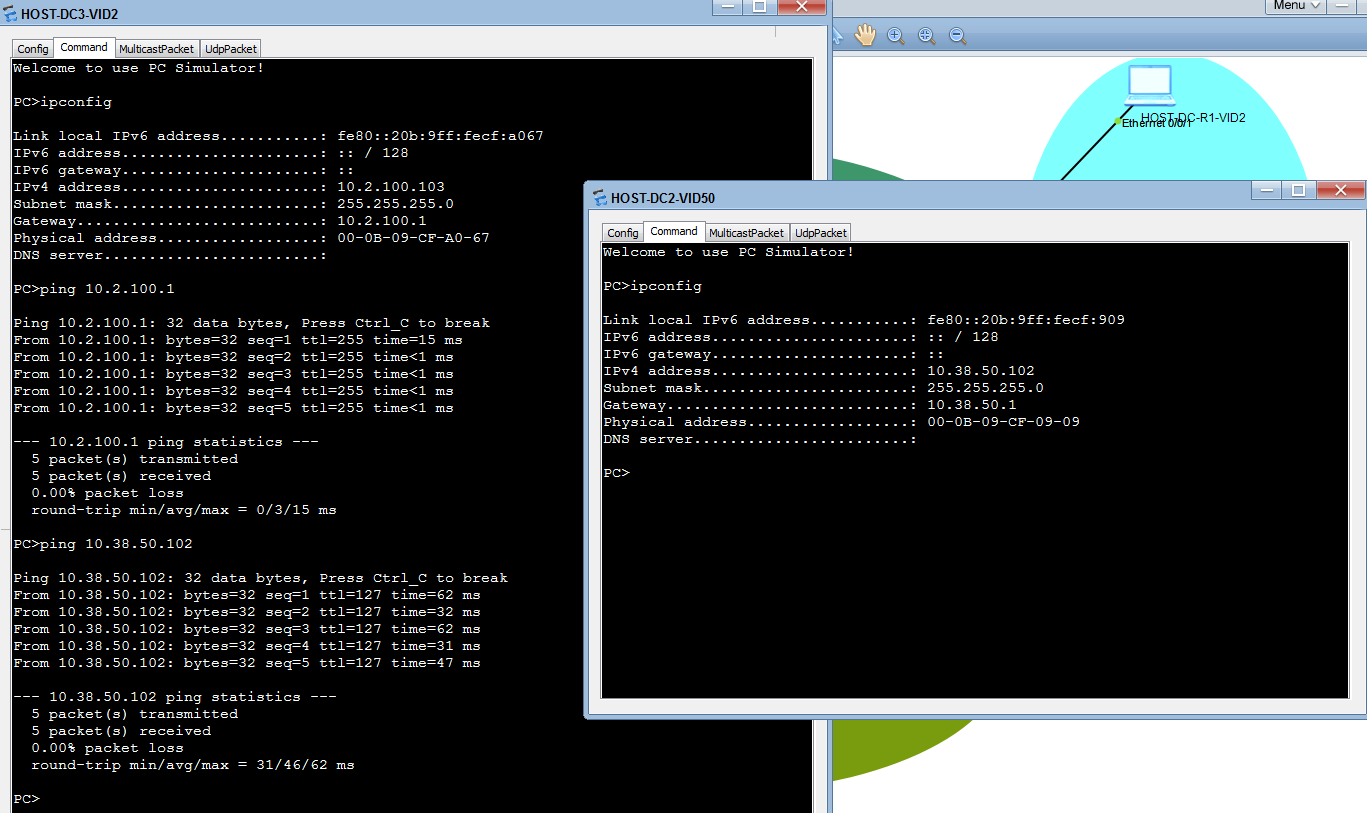Minimize the HOST-DC2-VID50 window
This screenshot has width=1367, height=813.
click(x=1268, y=190)
